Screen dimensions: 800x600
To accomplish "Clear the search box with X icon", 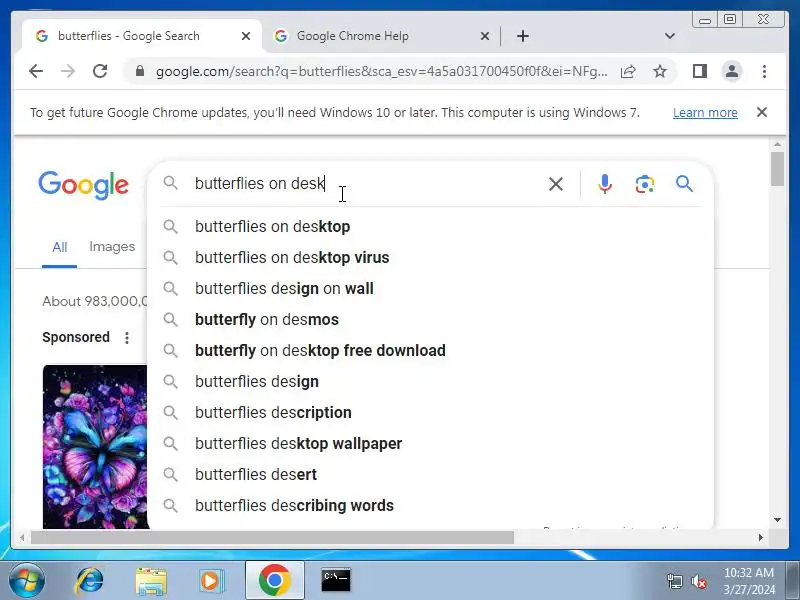I will 556,184.
